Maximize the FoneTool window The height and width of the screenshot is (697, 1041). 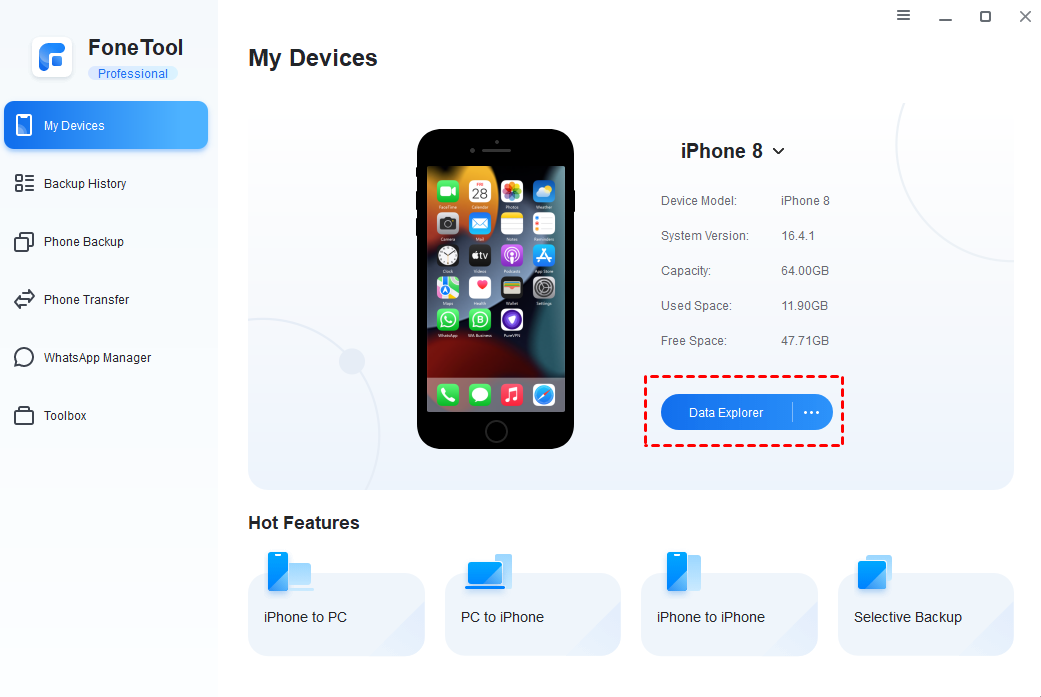pos(985,16)
